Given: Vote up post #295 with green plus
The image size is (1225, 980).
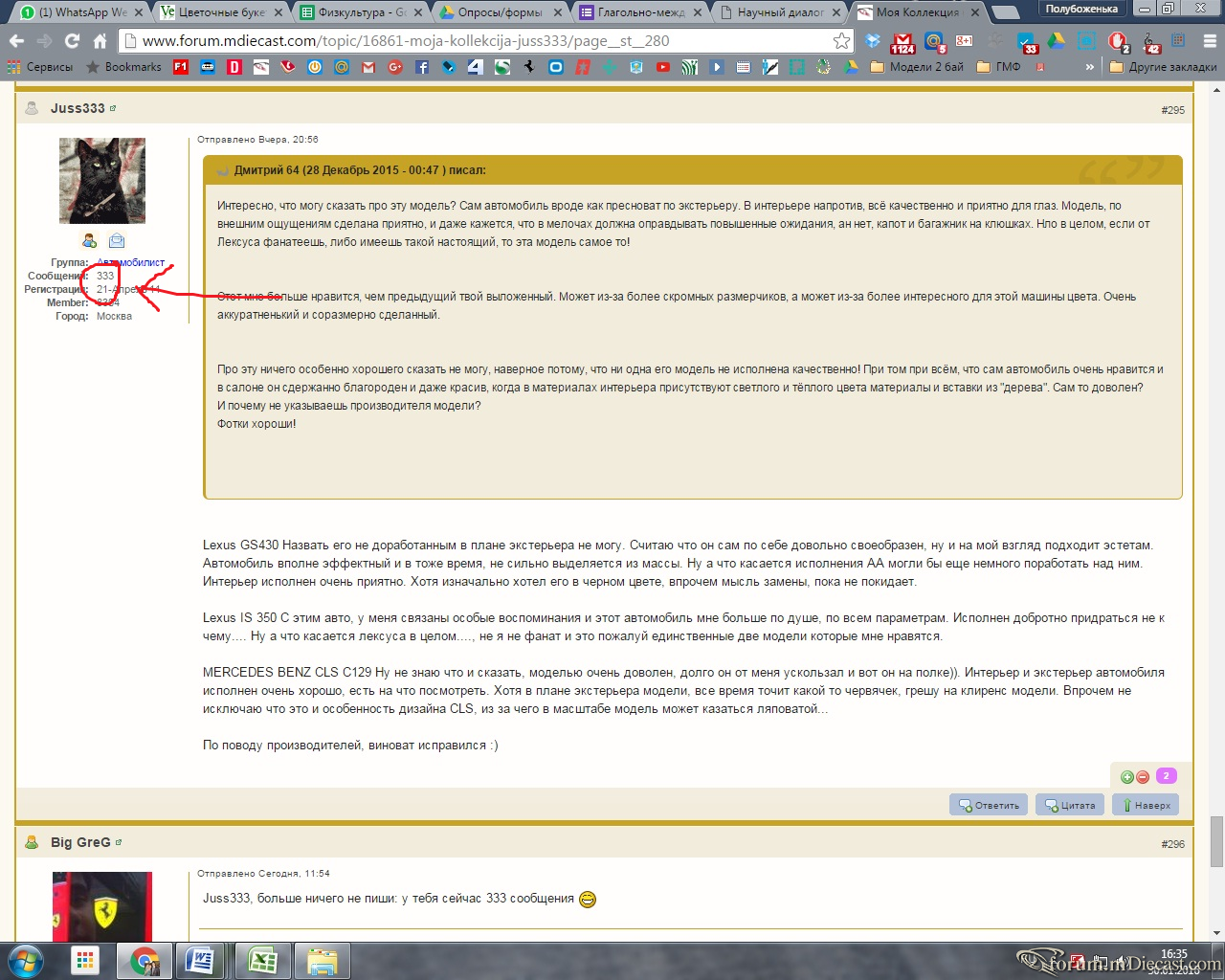Looking at the screenshot, I should pyautogui.click(x=1127, y=777).
